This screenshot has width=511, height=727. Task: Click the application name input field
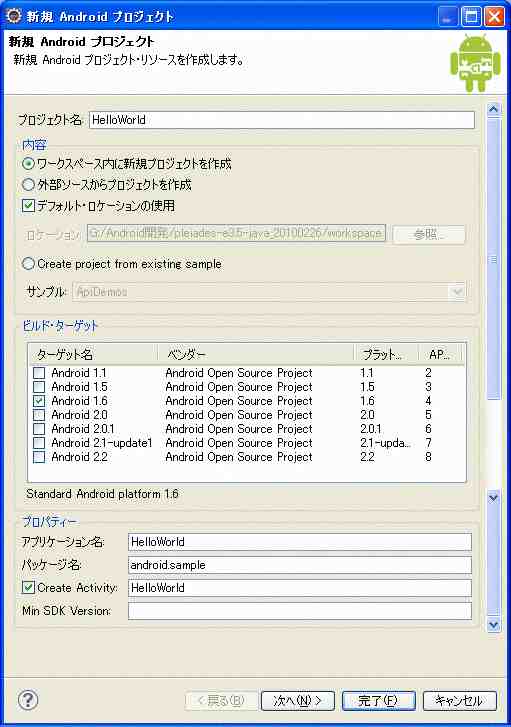[x=300, y=542]
